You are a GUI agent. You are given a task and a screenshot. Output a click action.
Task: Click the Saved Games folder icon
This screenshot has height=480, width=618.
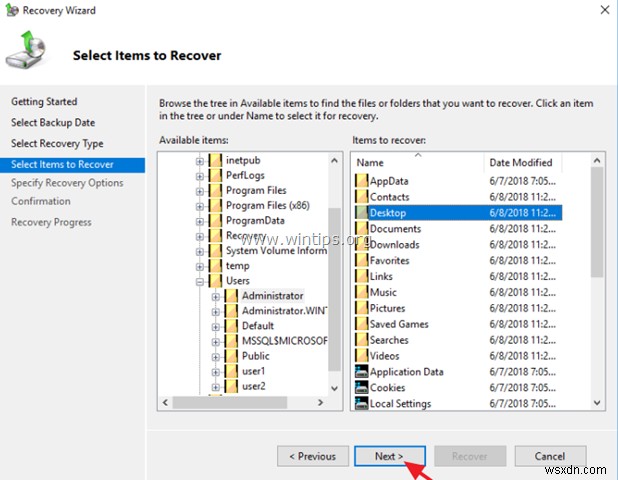pyautogui.click(x=361, y=324)
